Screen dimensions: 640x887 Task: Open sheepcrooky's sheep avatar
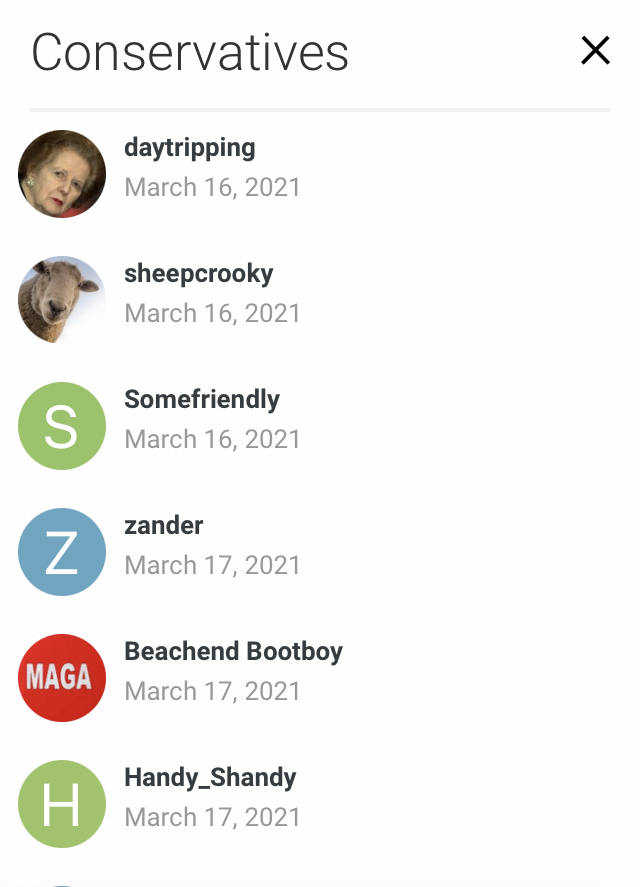click(62, 300)
